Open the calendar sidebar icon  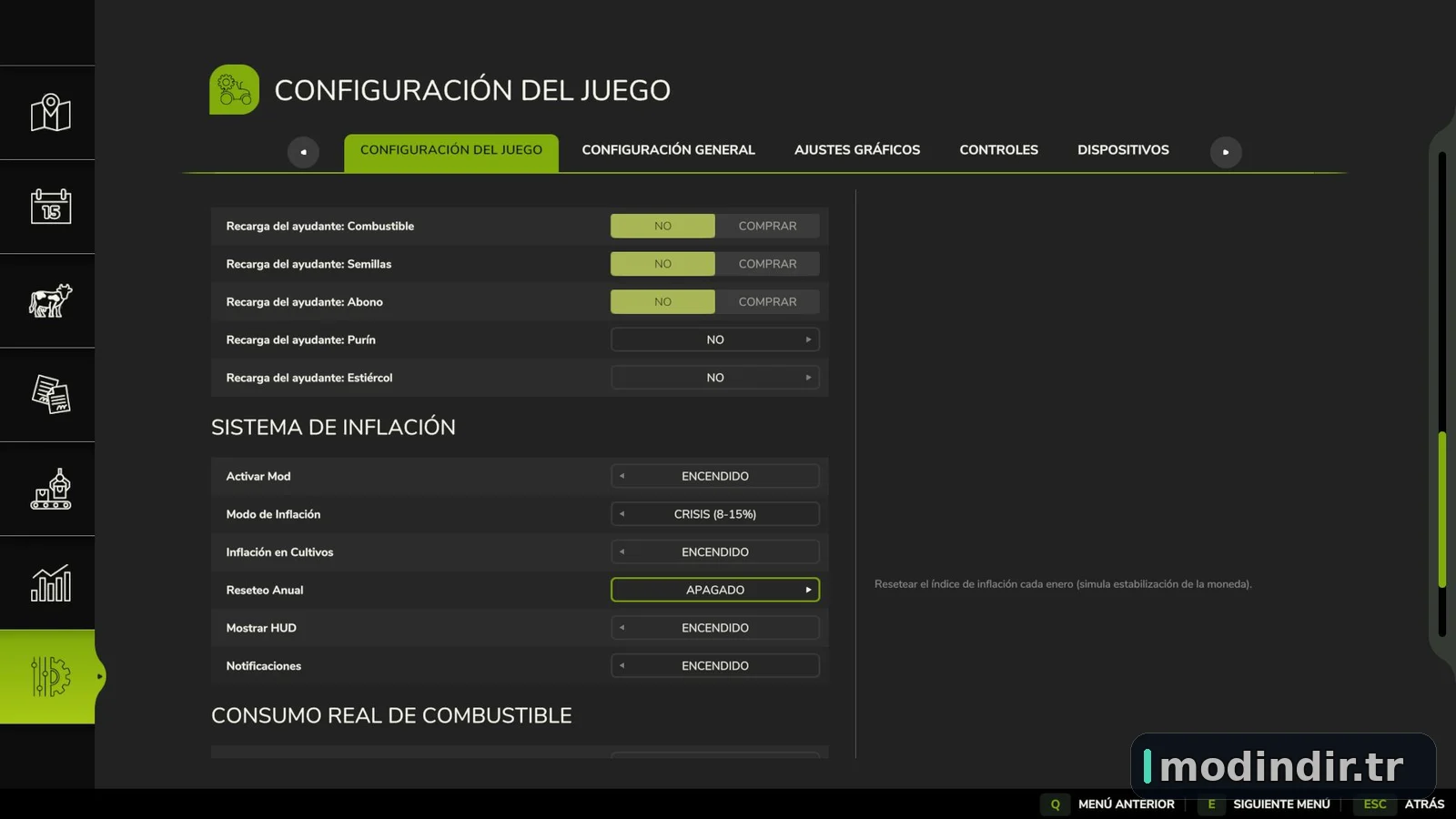click(51, 207)
